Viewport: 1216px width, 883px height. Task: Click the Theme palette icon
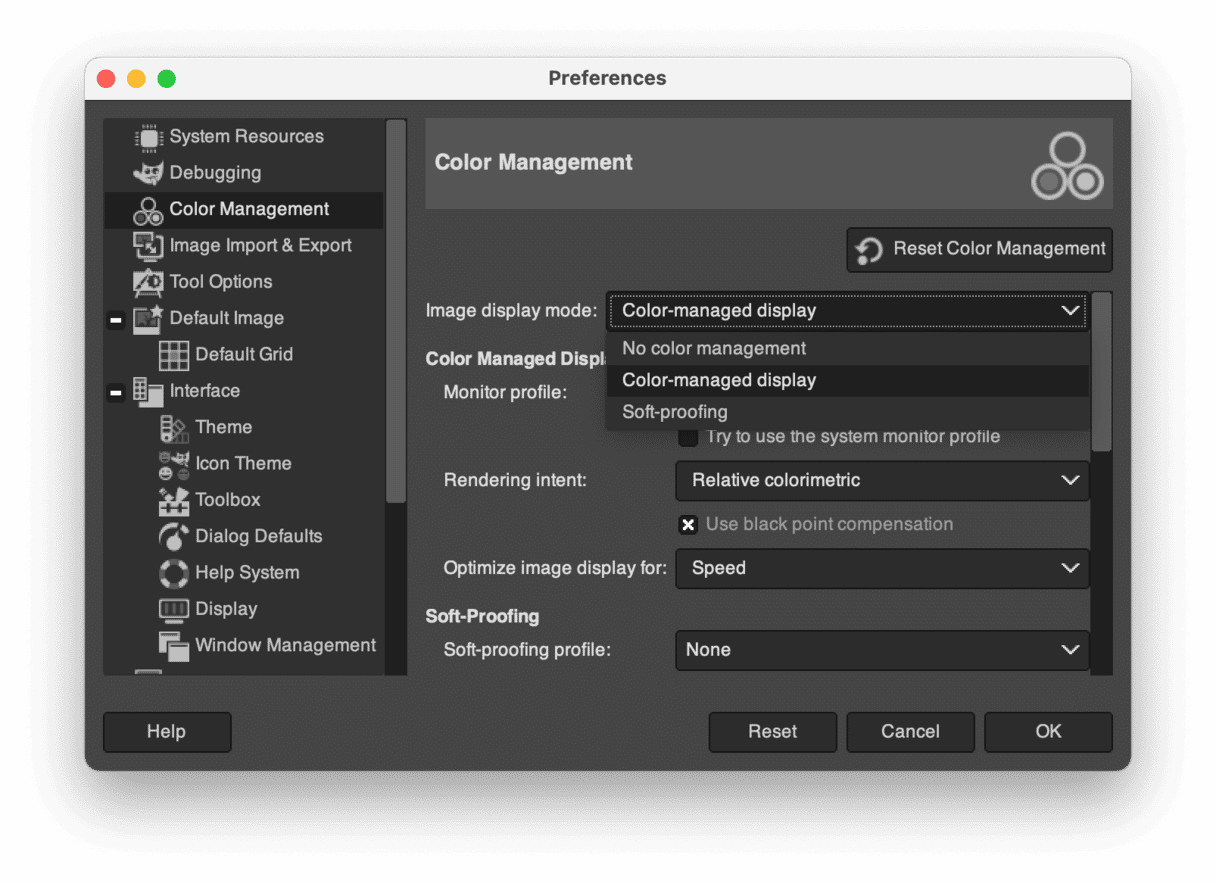[174, 428]
